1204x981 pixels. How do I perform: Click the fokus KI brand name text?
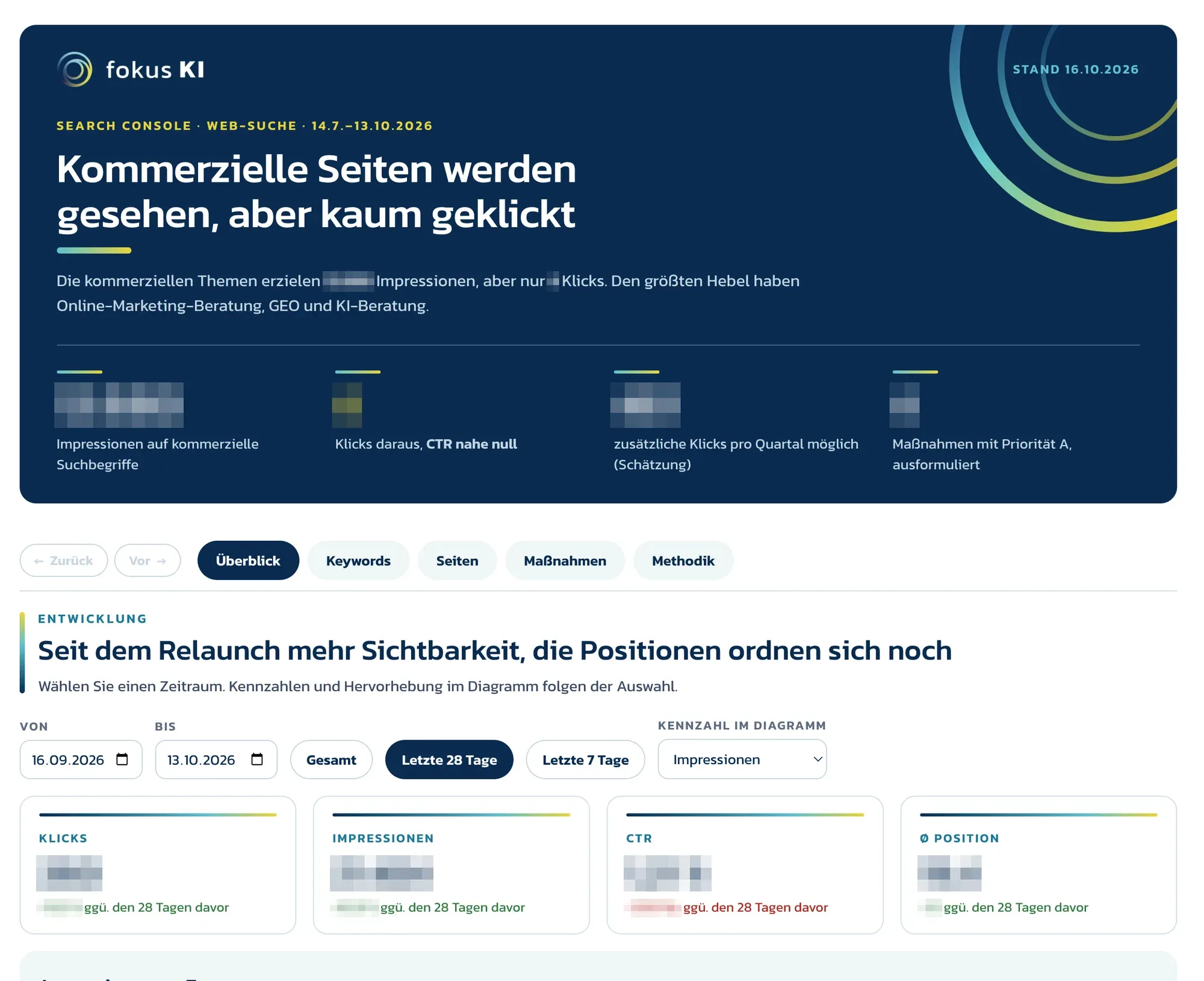coord(155,70)
